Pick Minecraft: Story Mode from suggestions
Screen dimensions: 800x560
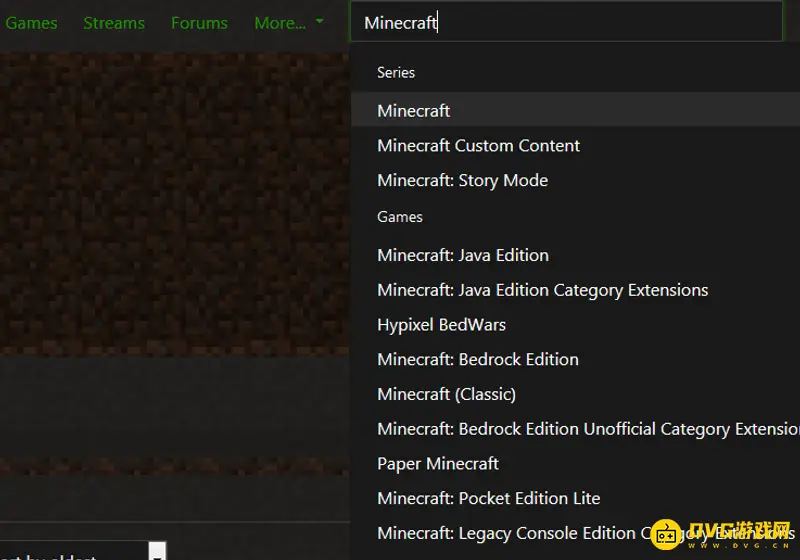(462, 181)
